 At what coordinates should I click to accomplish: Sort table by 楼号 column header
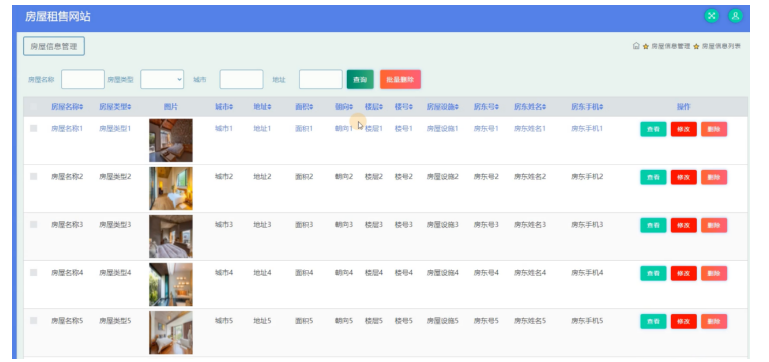404,106
